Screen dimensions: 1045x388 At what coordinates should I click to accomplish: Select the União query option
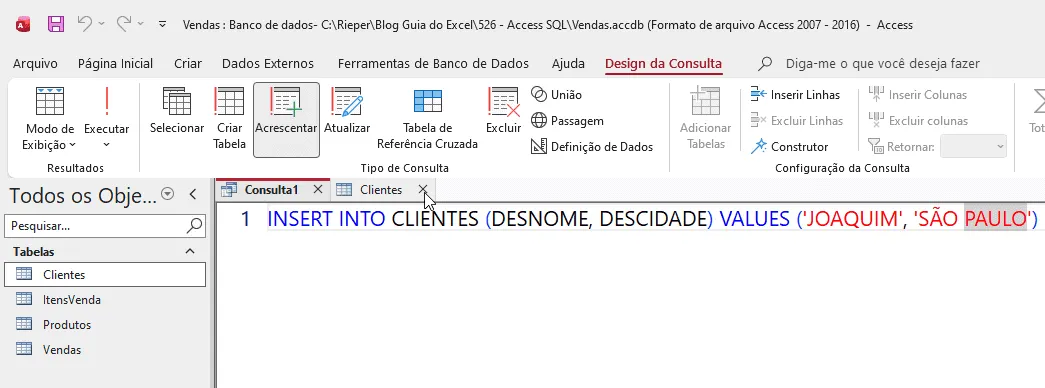pyautogui.click(x=556, y=95)
